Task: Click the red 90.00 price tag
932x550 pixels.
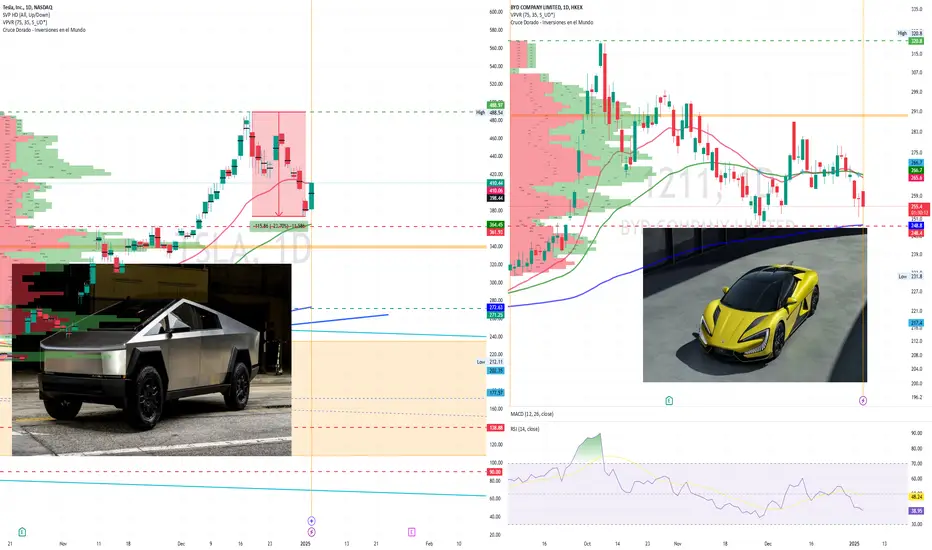Action: click(x=495, y=472)
